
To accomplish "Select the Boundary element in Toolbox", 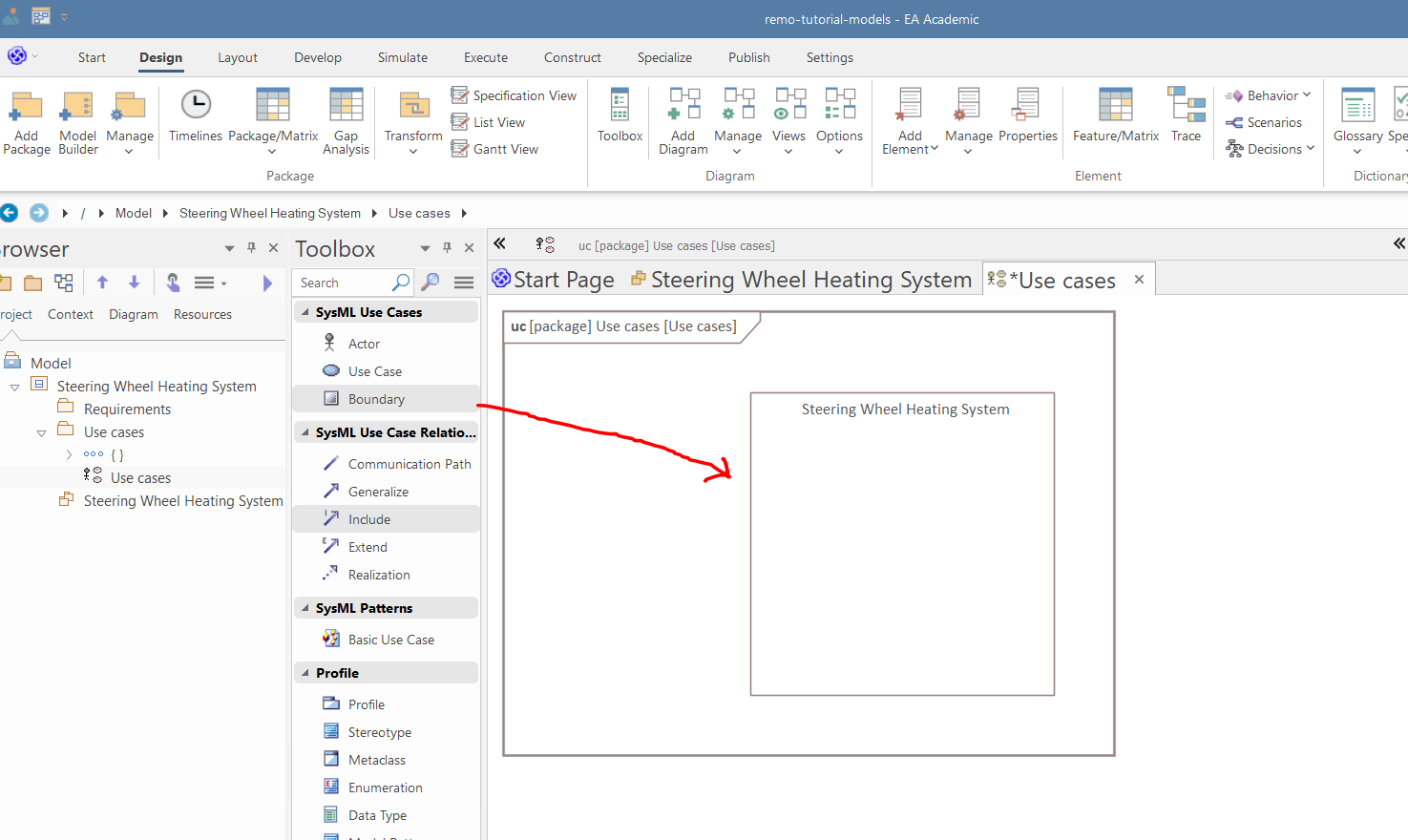I will 376,399.
